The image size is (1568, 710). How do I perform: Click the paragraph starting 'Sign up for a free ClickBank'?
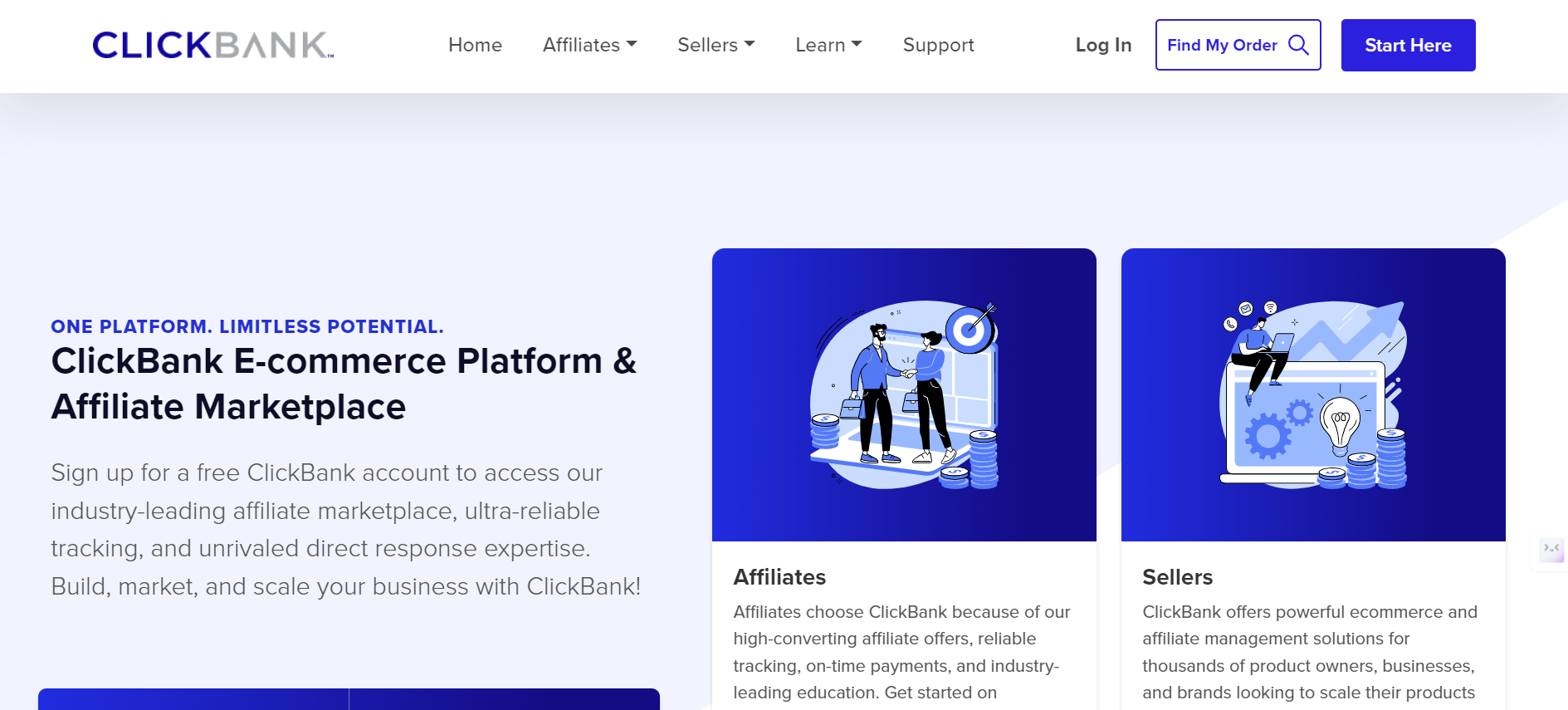click(x=345, y=529)
